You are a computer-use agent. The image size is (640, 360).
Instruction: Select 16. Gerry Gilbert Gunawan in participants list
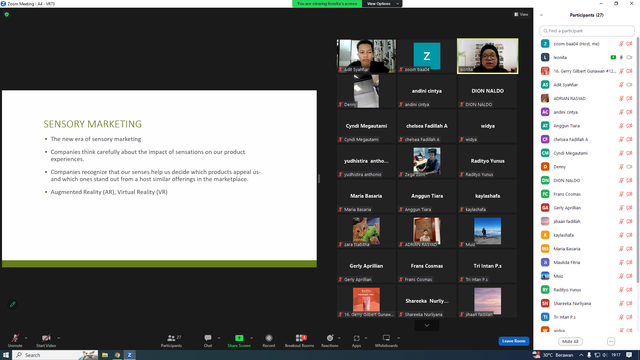tap(587, 71)
